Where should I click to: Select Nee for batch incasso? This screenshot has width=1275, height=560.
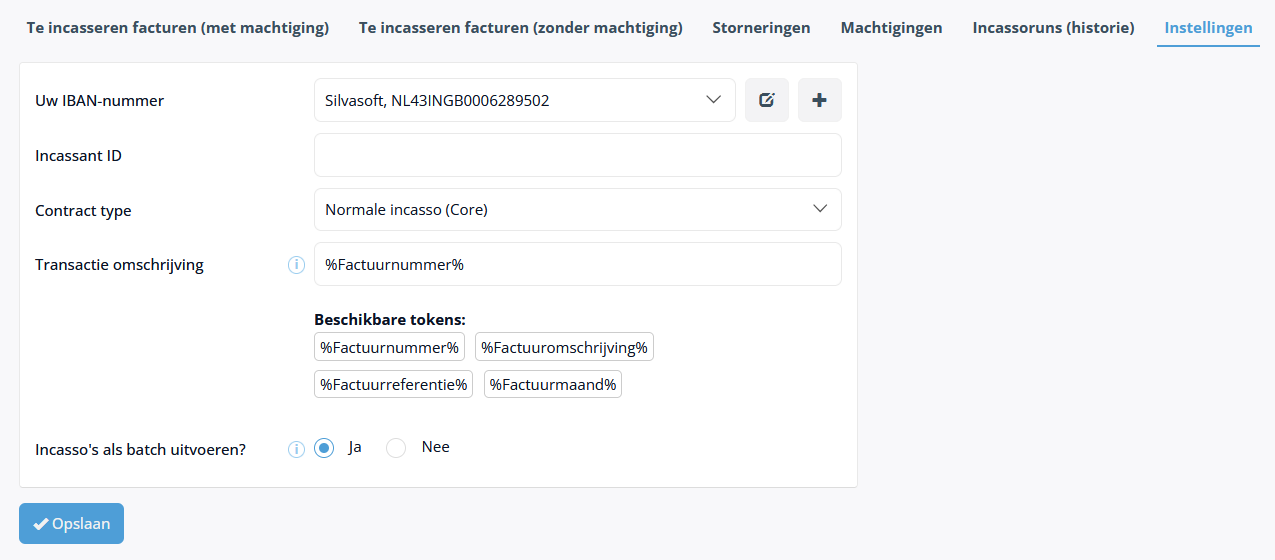[396, 448]
